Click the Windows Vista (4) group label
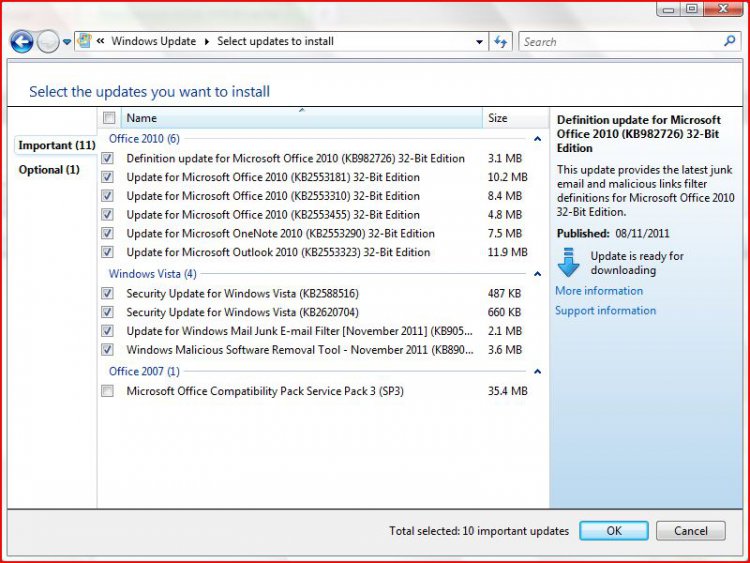This screenshot has width=750, height=563. coord(153,274)
